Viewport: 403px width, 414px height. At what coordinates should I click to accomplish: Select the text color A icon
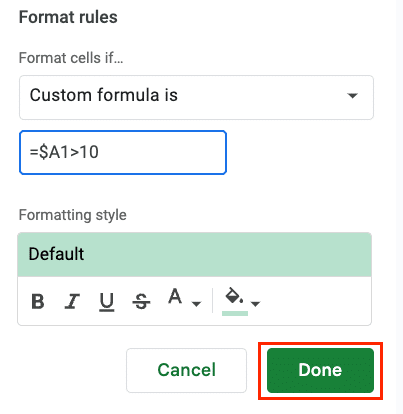coord(175,297)
